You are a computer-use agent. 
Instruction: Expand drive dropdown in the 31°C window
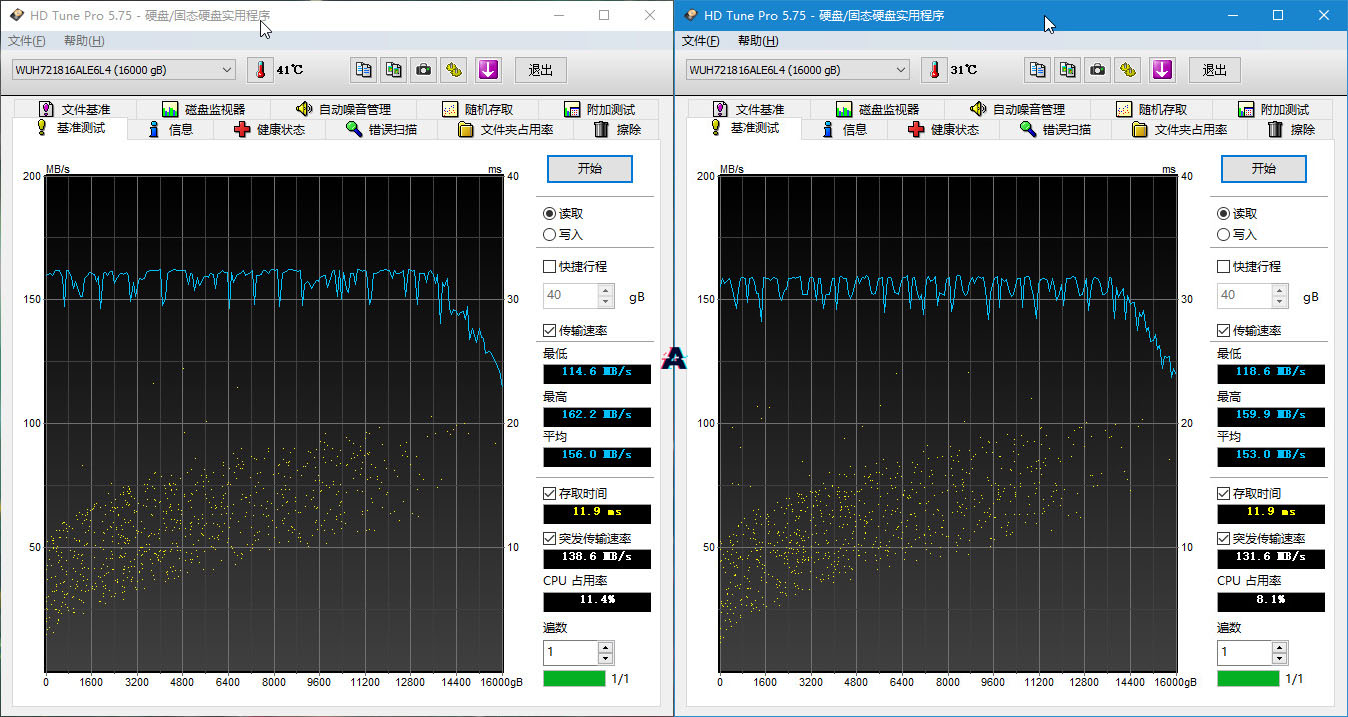coord(900,70)
